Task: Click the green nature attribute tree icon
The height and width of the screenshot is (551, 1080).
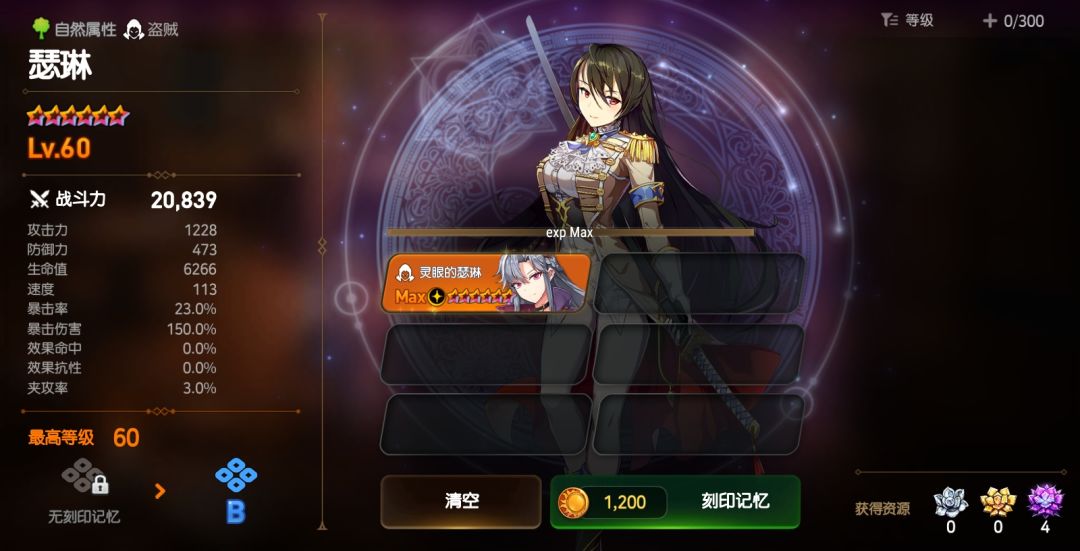Action: pos(41,28)
